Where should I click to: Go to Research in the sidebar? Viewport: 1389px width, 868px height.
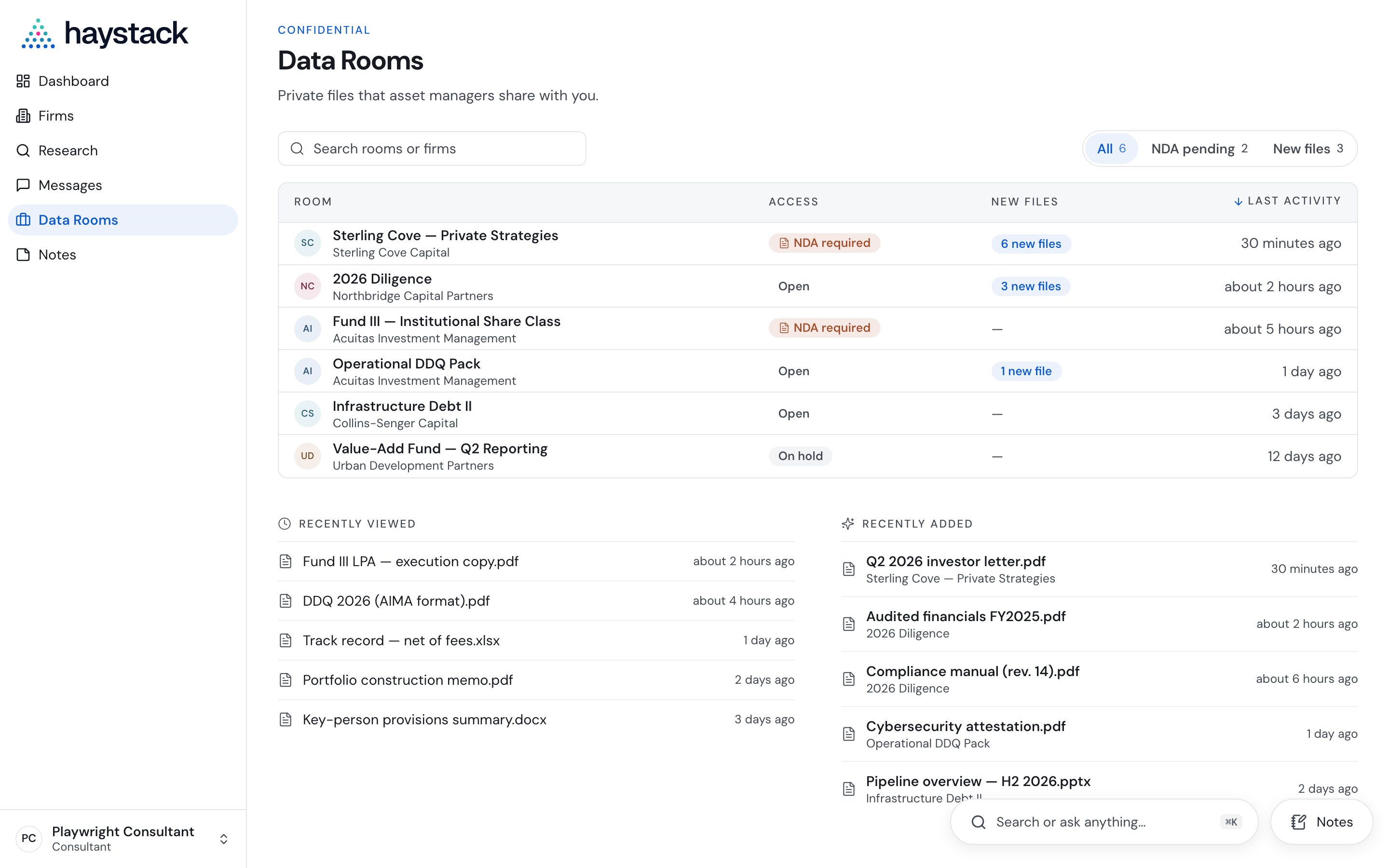click(123, 150)
